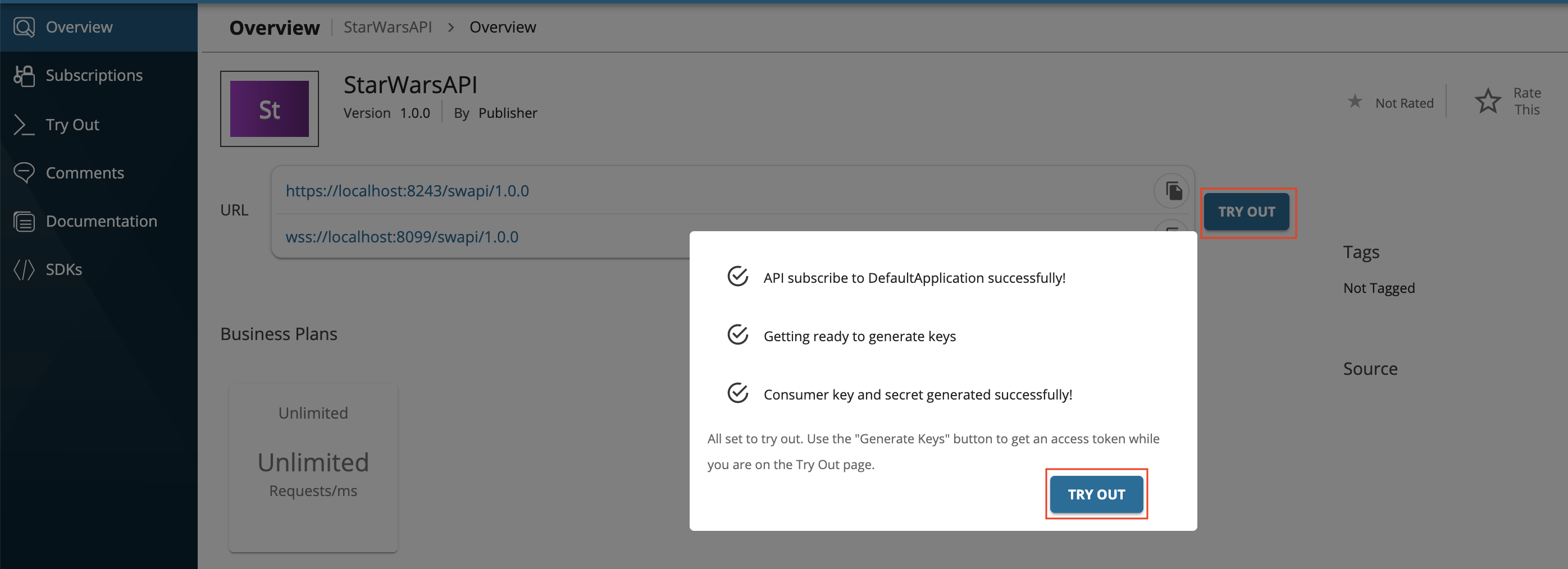Expand the StarWarsAPI breadcrumb link
Image resolution: width=1568 pixels, height=569 pixels.
pyautogui.click(x=387, y=27)
